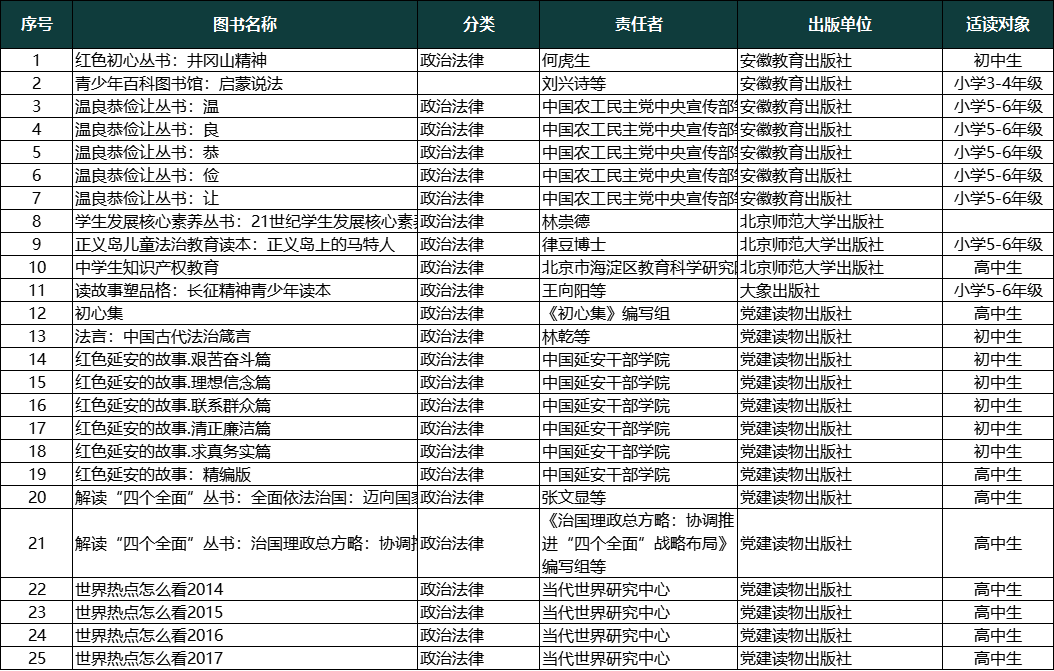Select the author cell 刘兴诗等

(x=574, y=84)
